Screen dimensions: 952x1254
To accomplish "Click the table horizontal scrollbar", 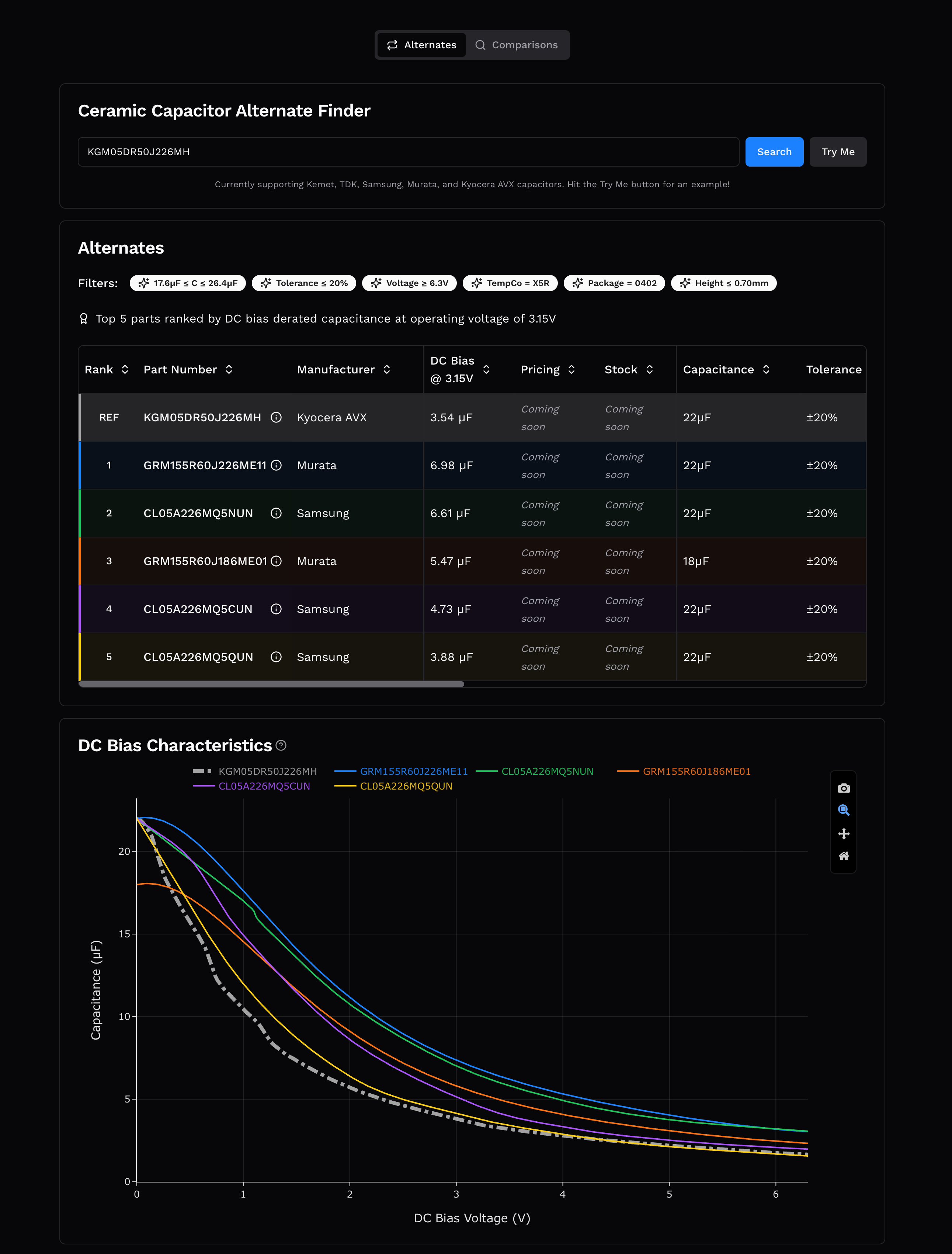I will tap(271, 684).
